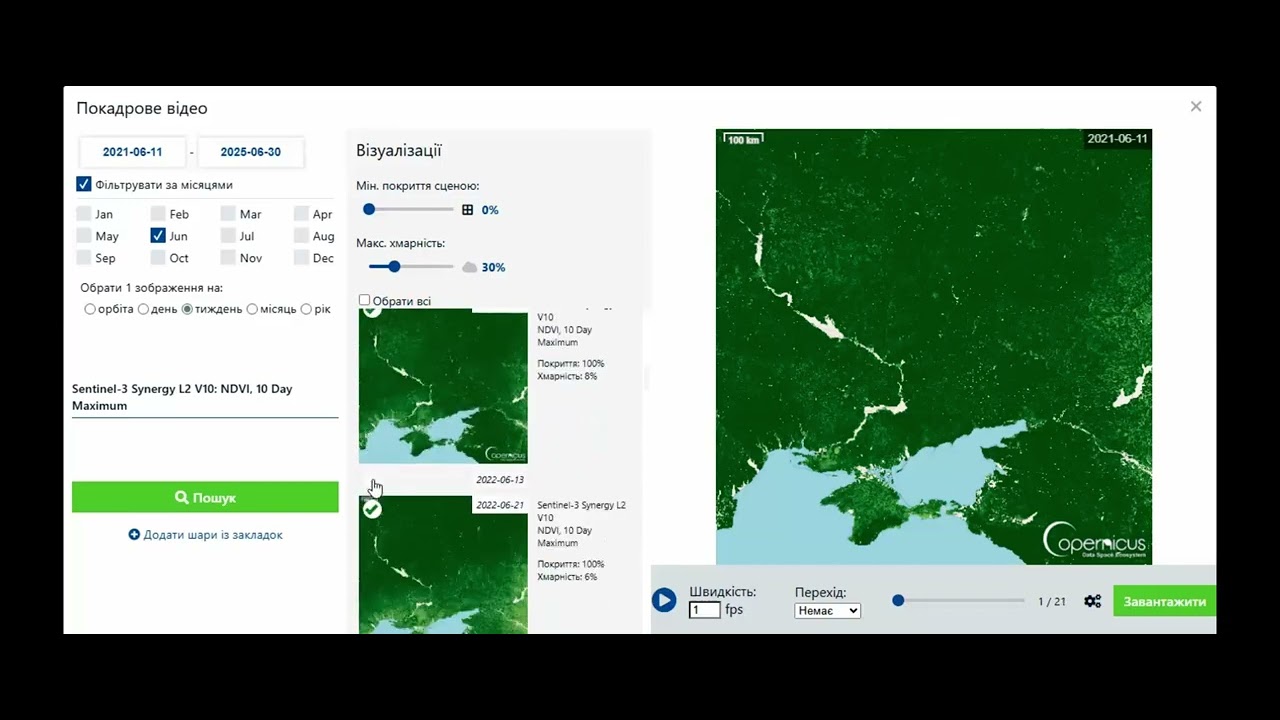Image resolution: width=1280 pixels, height=720 pixels.
Task: Uncheck the Jun month filter
Action: point(158,236)
